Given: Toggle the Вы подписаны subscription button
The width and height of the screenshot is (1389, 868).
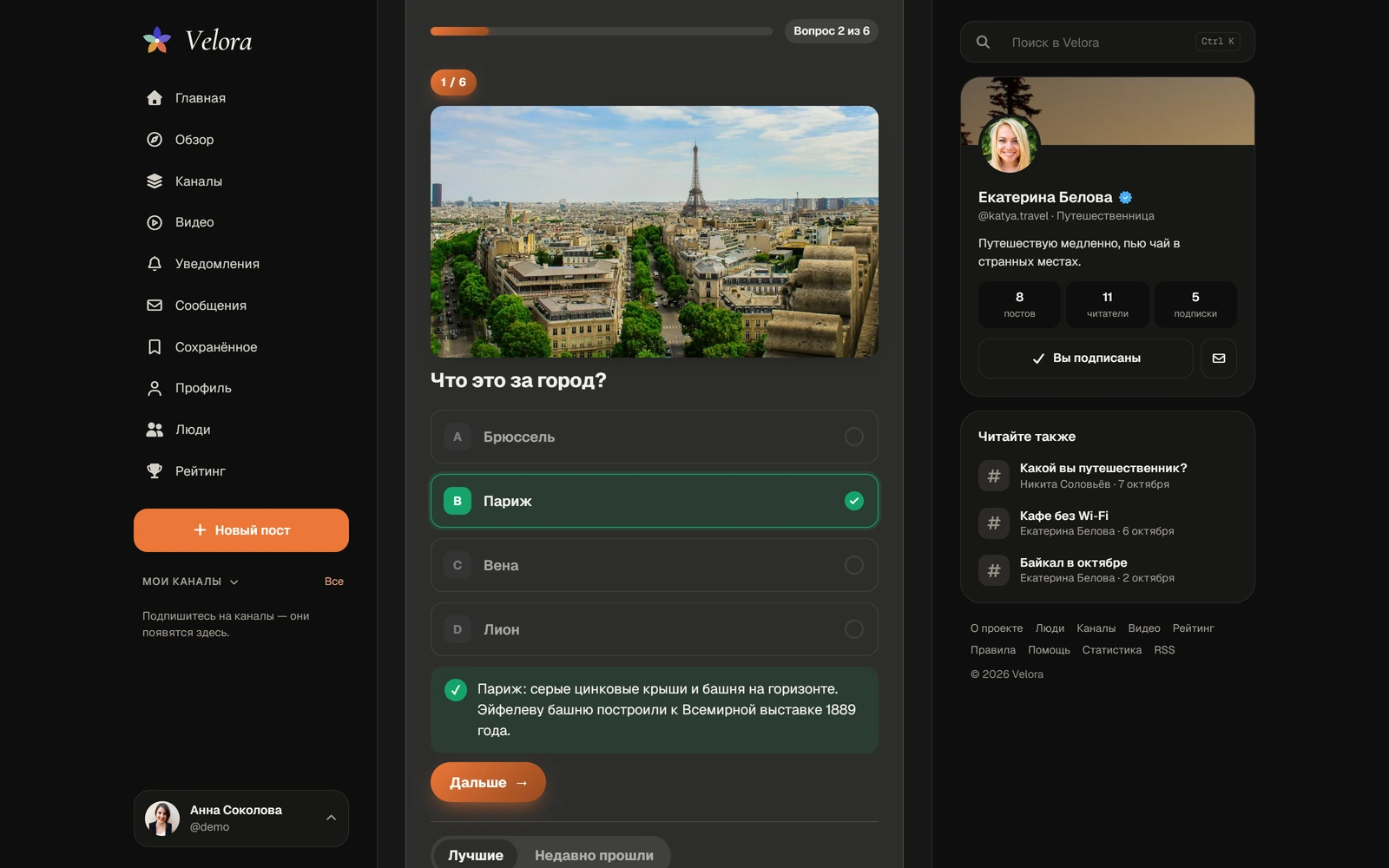Looking at the screenshot, I should [x=1085, y=358].
